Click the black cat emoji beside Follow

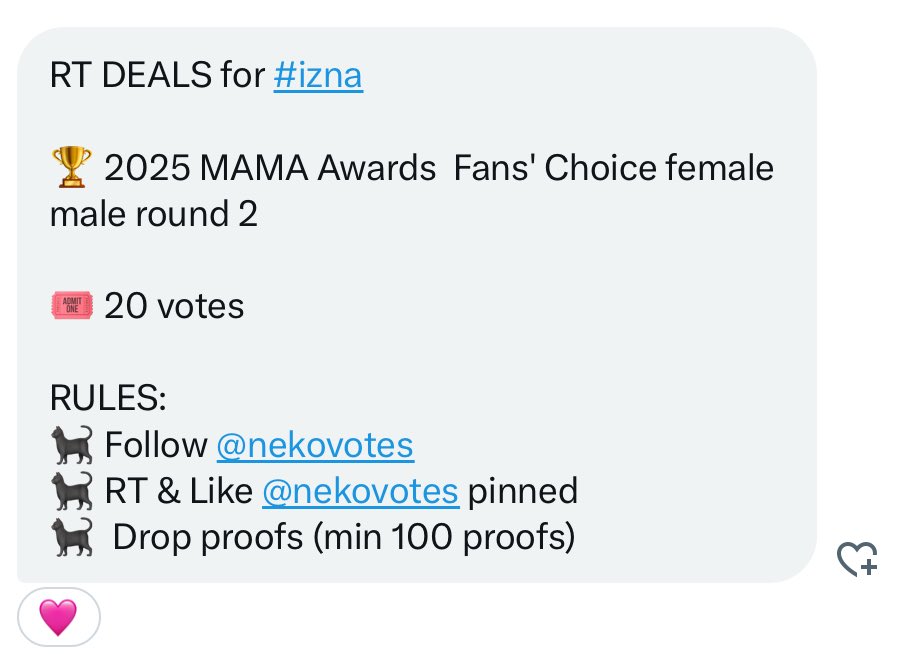coord(70,445)
